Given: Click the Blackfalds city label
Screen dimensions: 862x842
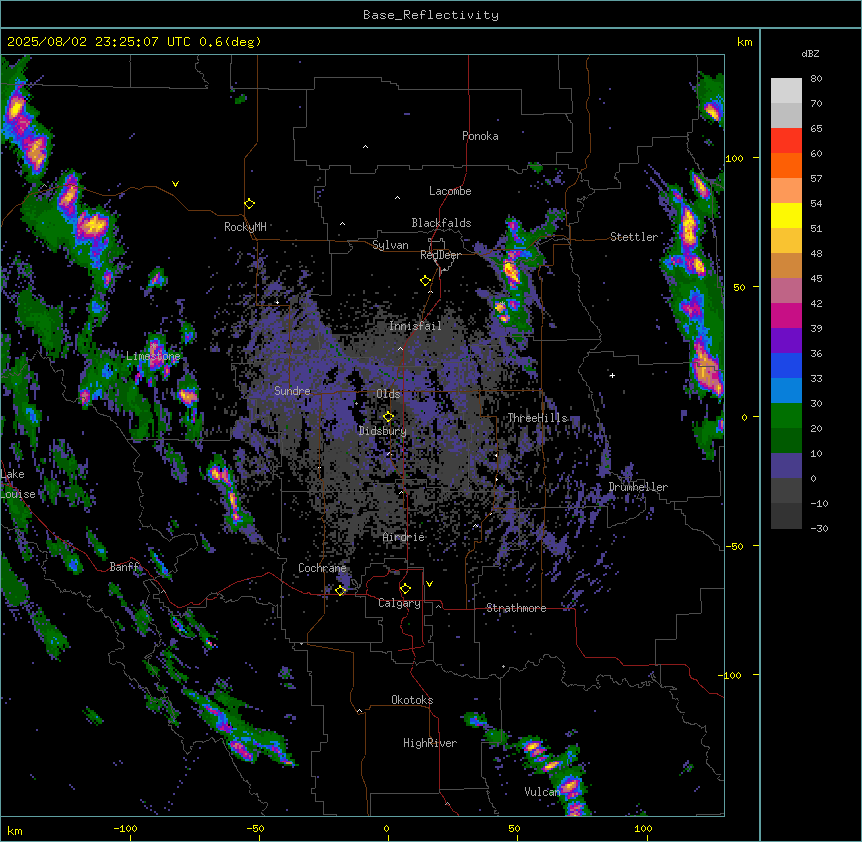Looking at the screenshot, I should point(441,223).
